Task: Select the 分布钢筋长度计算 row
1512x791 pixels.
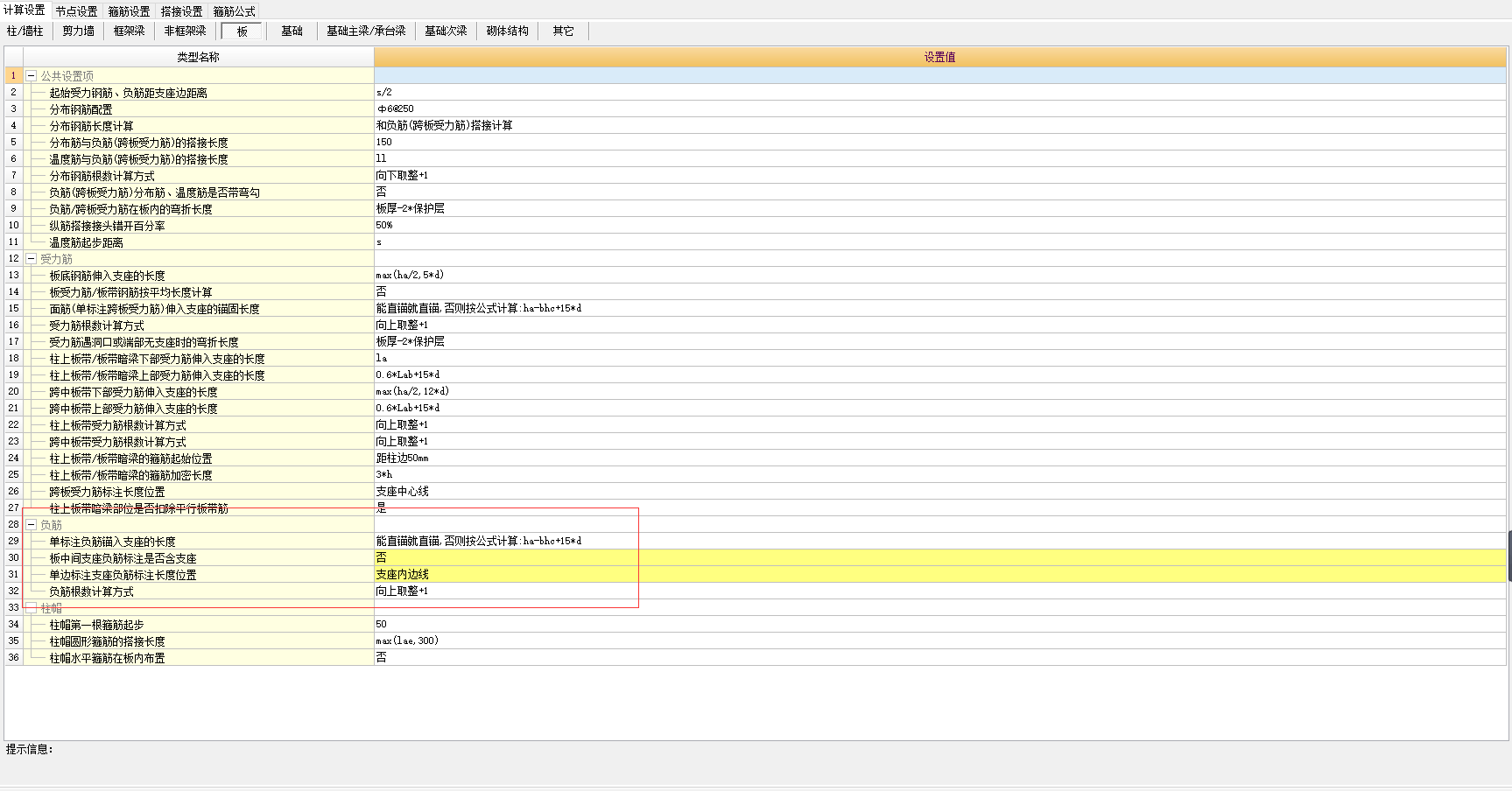Action: tap(199, 126)
